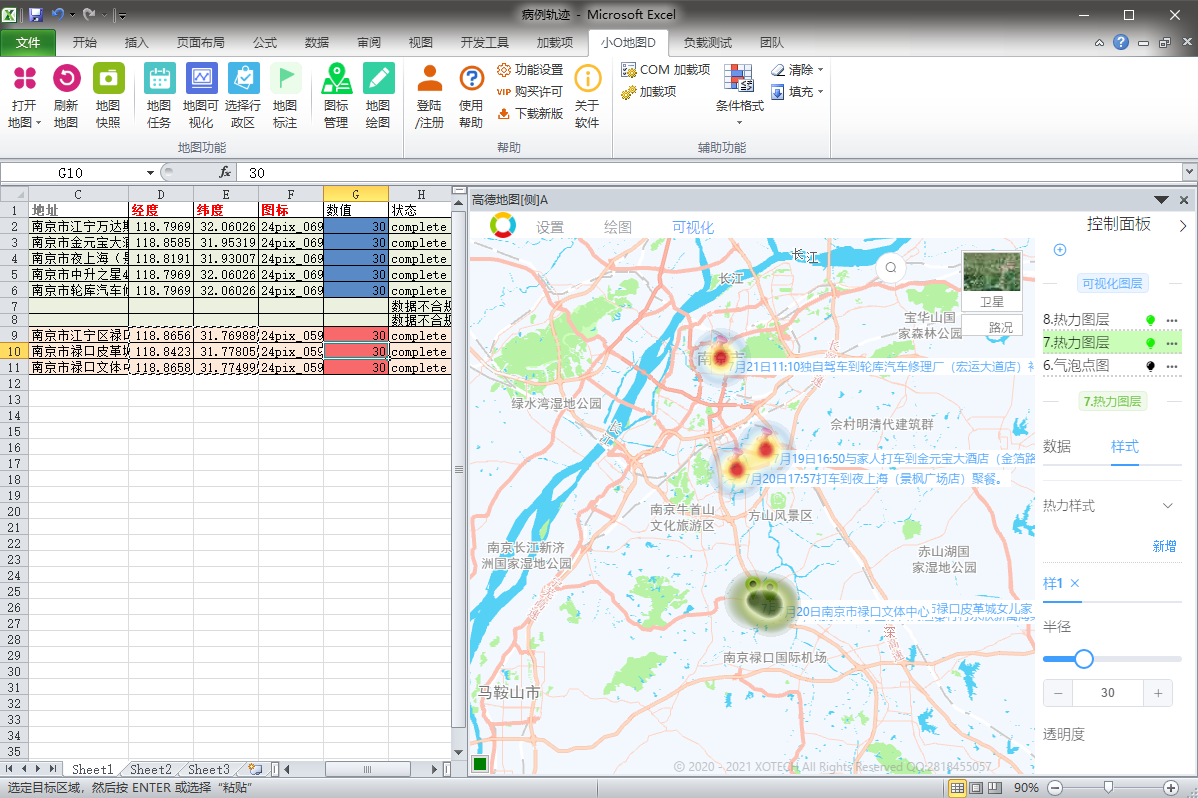Open 使用帮助 help icon
Screen dimensions: 1198x798
(471, 97)
